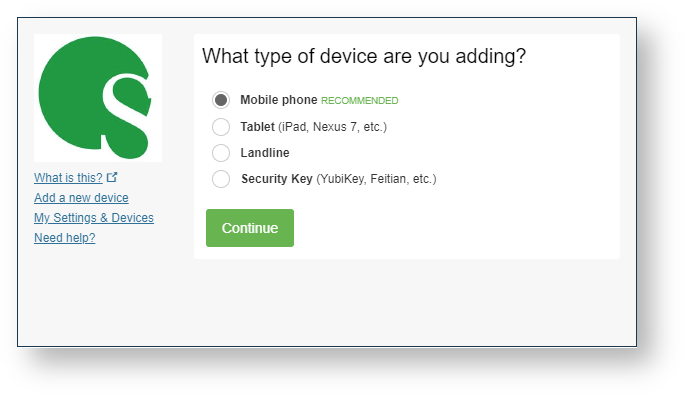The height and width of the screenshot is (396, 685).
Task: Click the empty gray area below the device panel
Action: (327, 302)
